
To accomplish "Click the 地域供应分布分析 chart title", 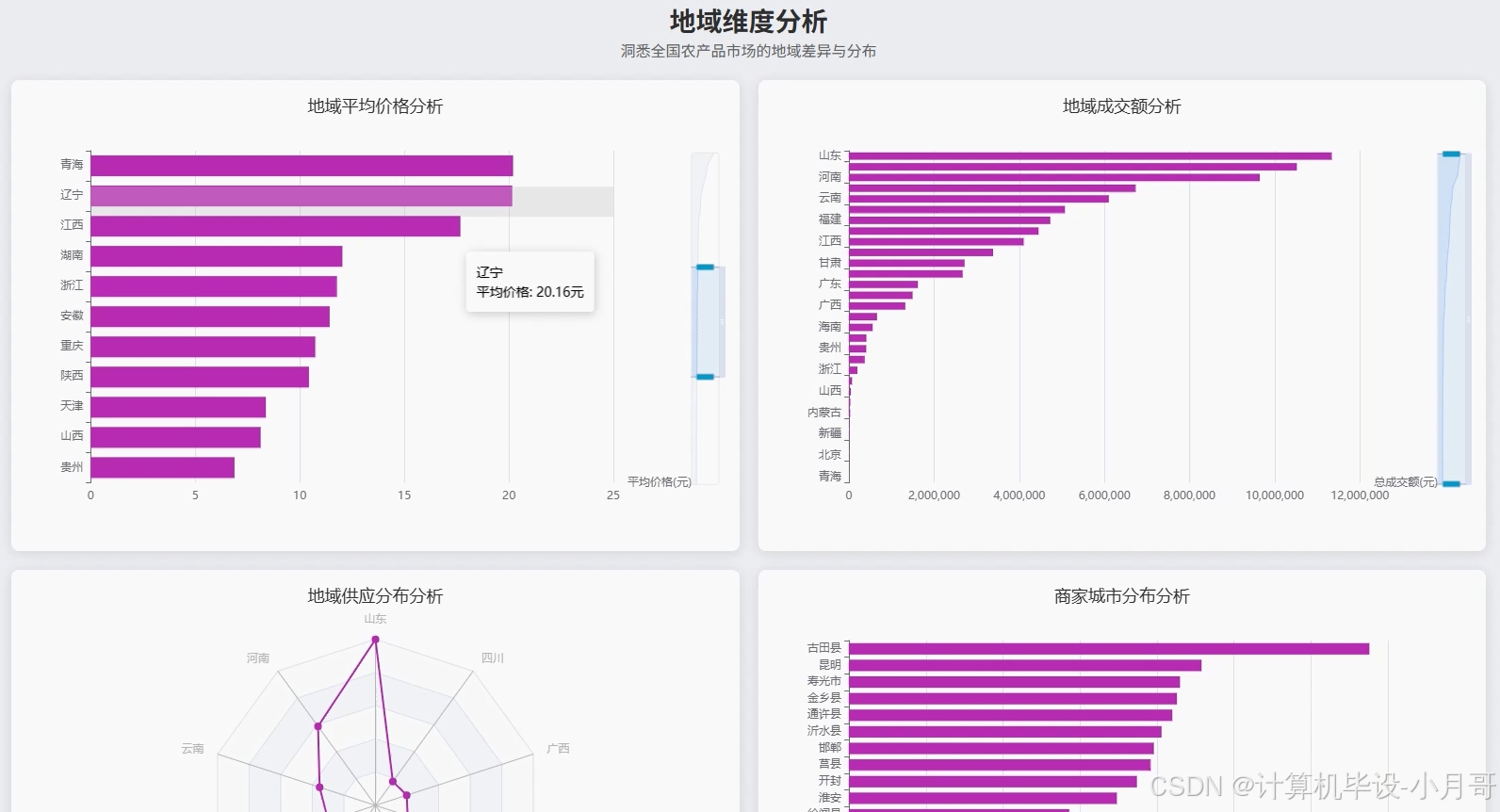I will pyautogui.click(x=375, y=596).
